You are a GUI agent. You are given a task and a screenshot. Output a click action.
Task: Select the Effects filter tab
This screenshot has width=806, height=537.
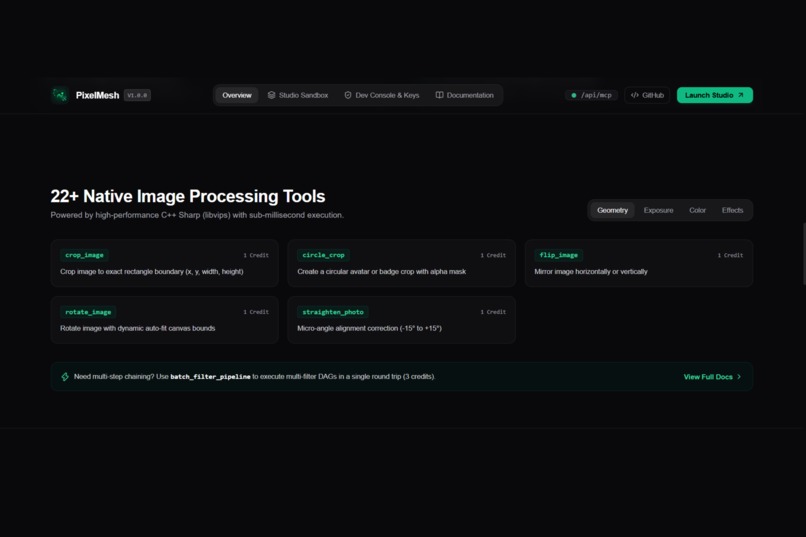pos(732,210)
